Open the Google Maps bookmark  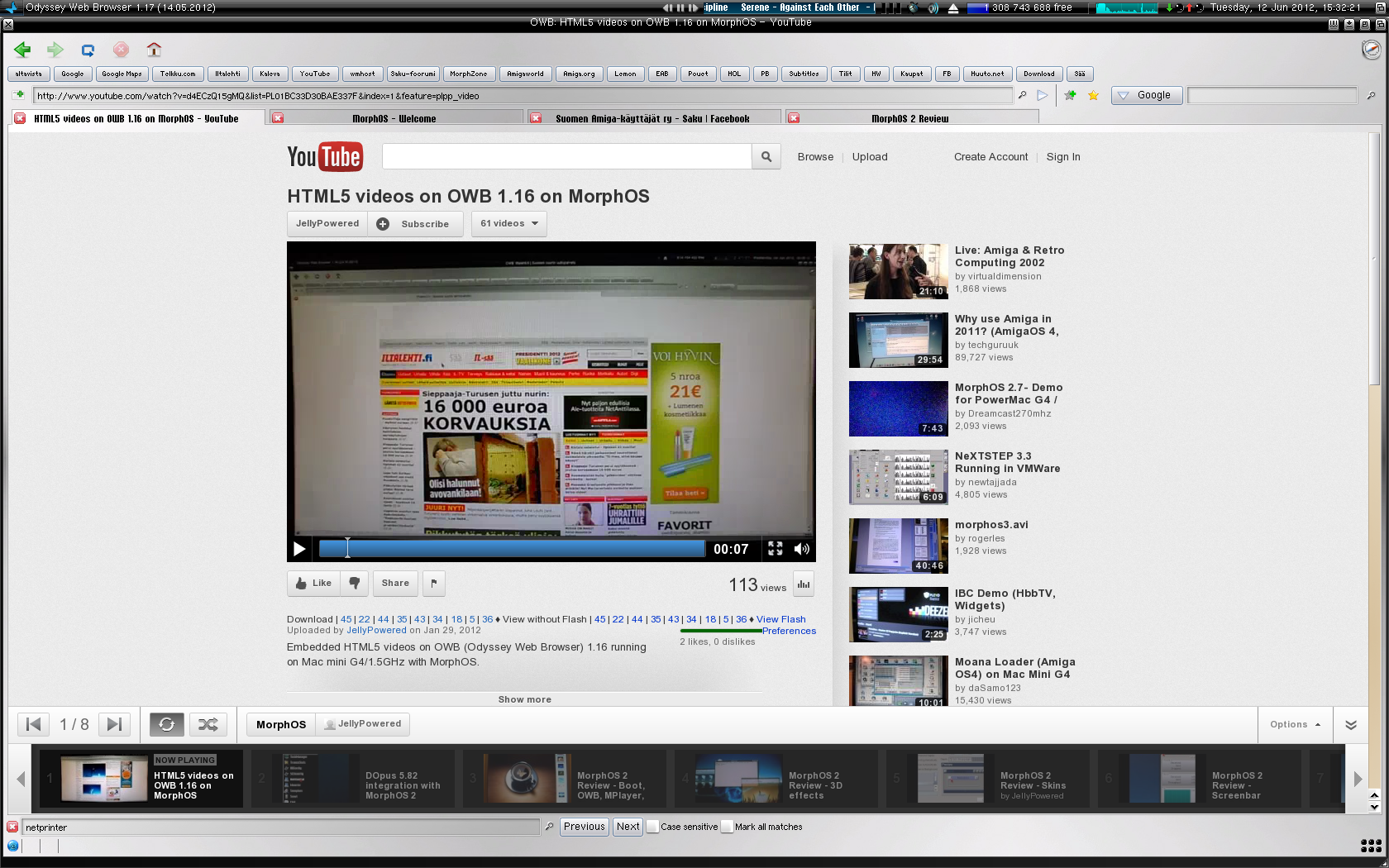click(122, 74)
